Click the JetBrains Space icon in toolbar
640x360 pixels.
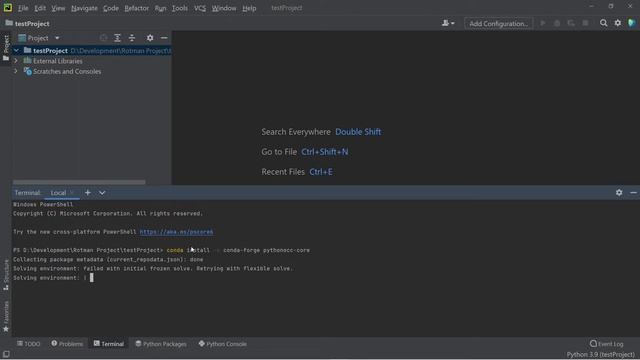pyautogui.click(x=632, y=23)
